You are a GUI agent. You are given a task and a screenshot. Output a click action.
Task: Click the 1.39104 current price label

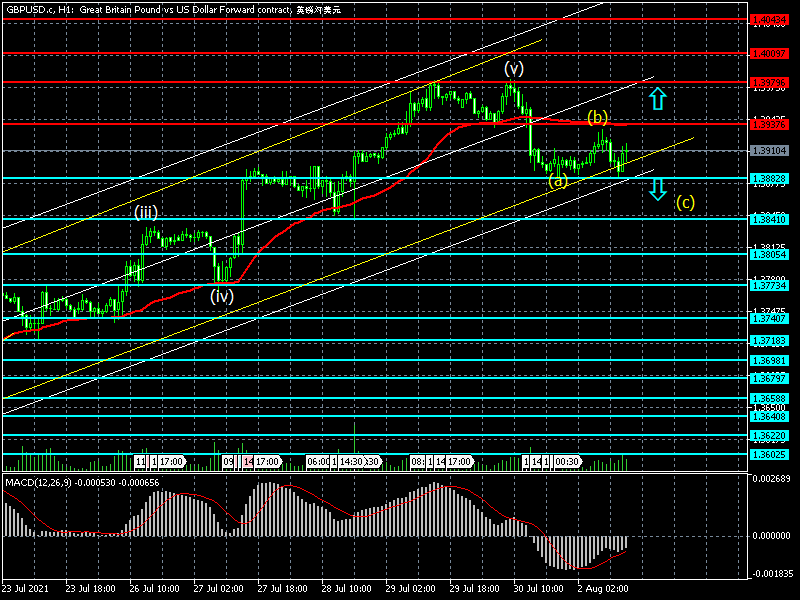coord(769,151)
